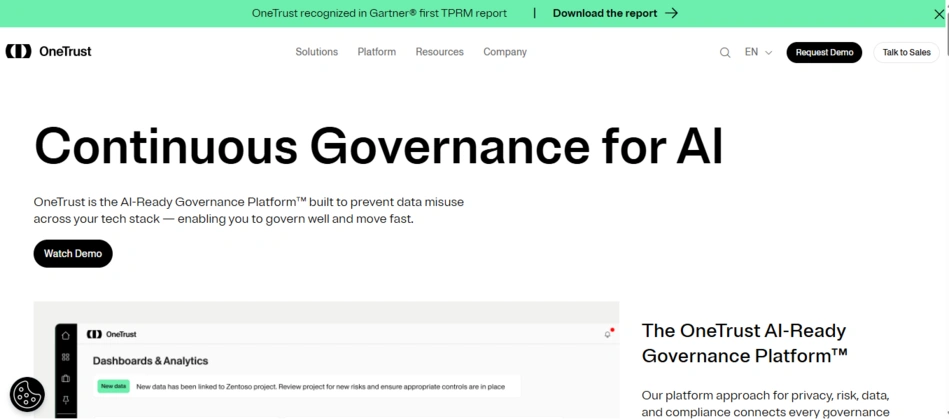This screenshot has height=419, width=949.
Task: Open the site search magnifier icon
Action: (724, 53)
